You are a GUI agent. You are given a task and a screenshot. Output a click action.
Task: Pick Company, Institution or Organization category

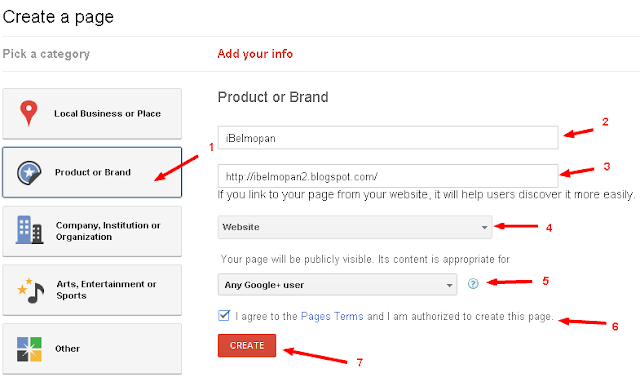click(92, 231)
